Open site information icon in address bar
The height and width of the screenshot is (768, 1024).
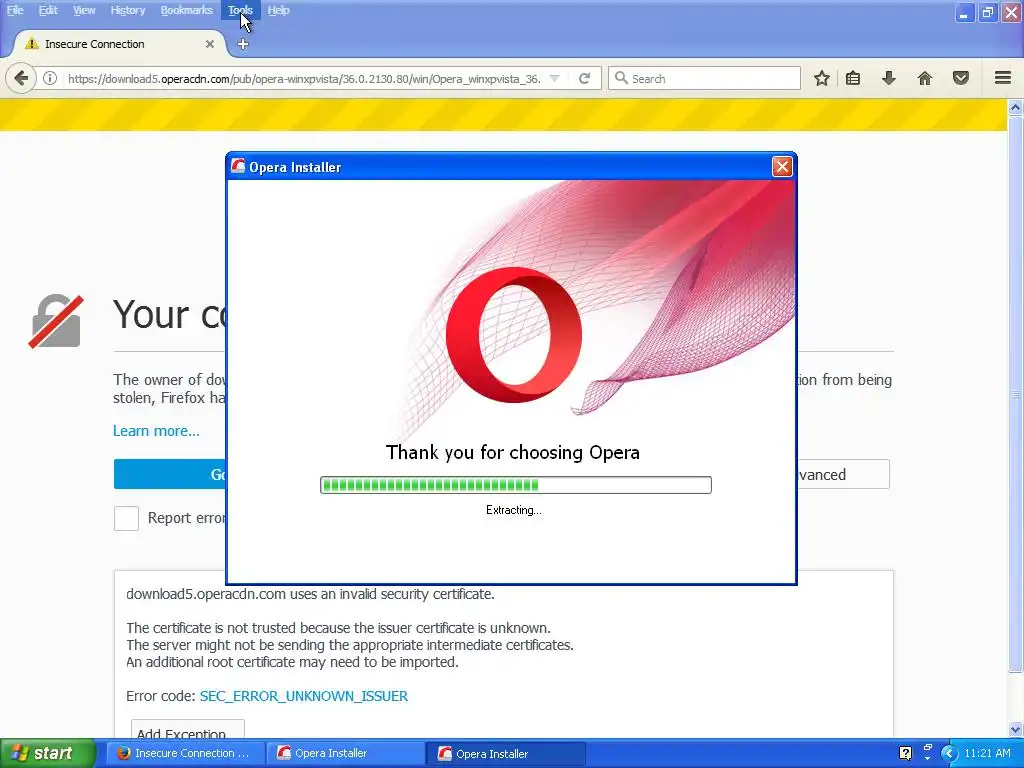point(50,78)
